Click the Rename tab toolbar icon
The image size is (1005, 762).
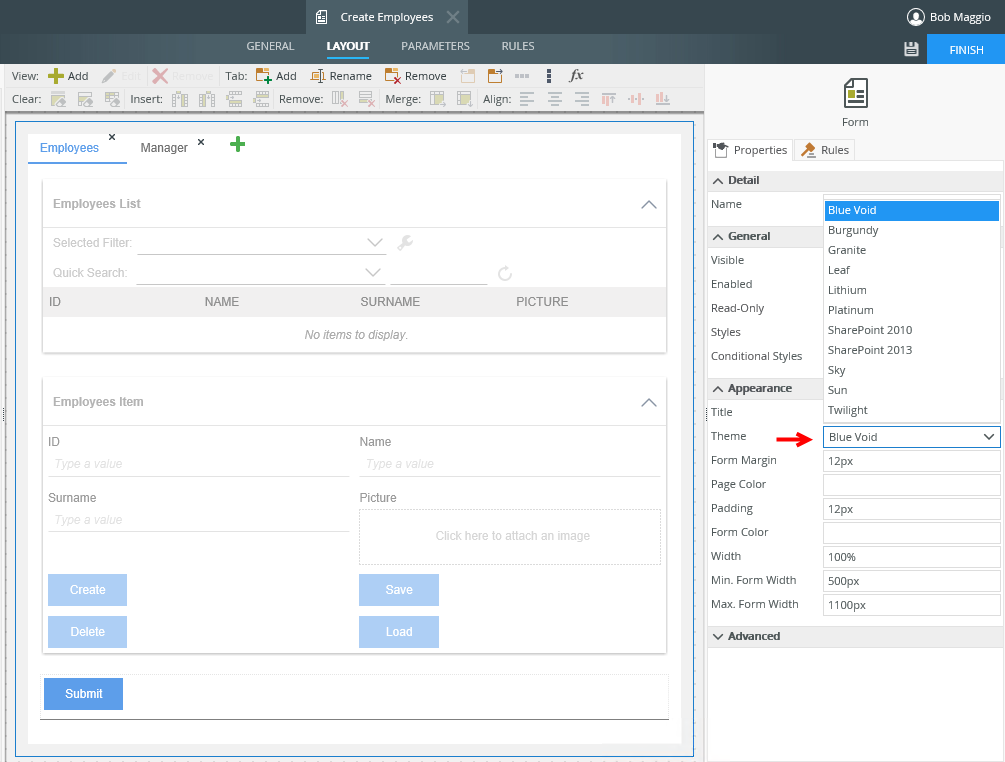[318, 76]
